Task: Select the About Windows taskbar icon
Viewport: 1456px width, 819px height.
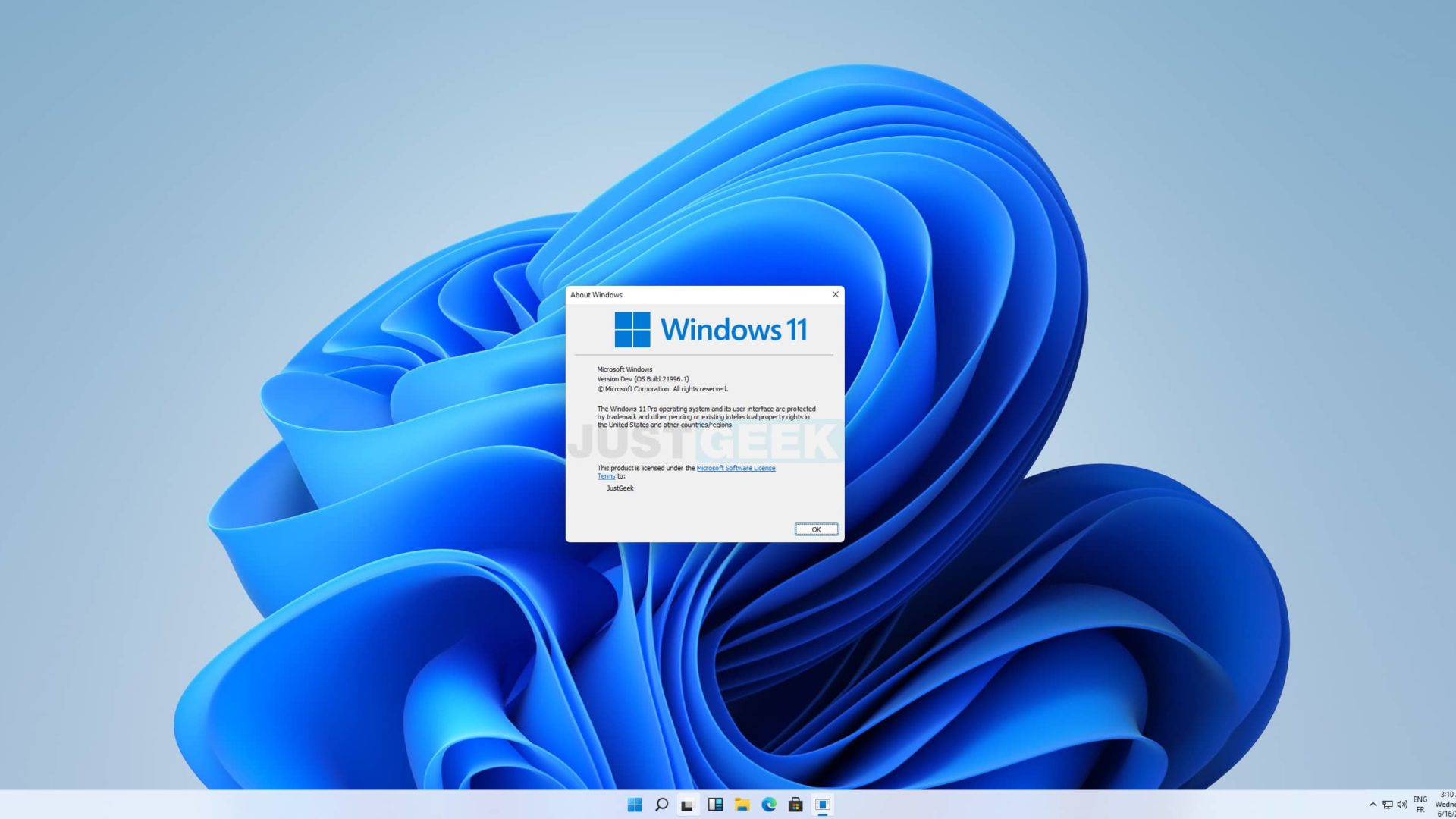Action: [823, 805]
